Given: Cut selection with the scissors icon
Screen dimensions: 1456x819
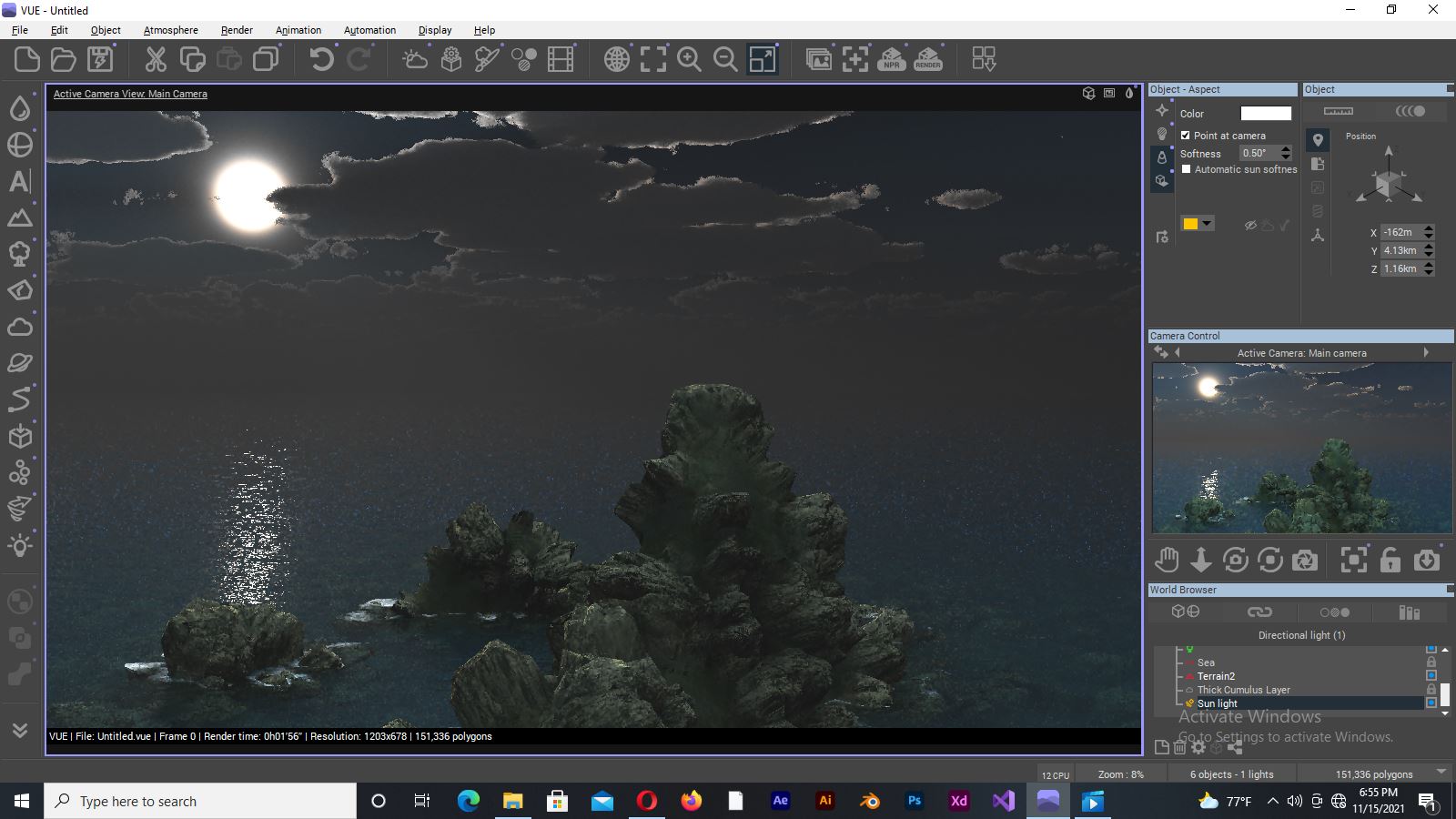Looking at the screenshot, I should [157, 60].
